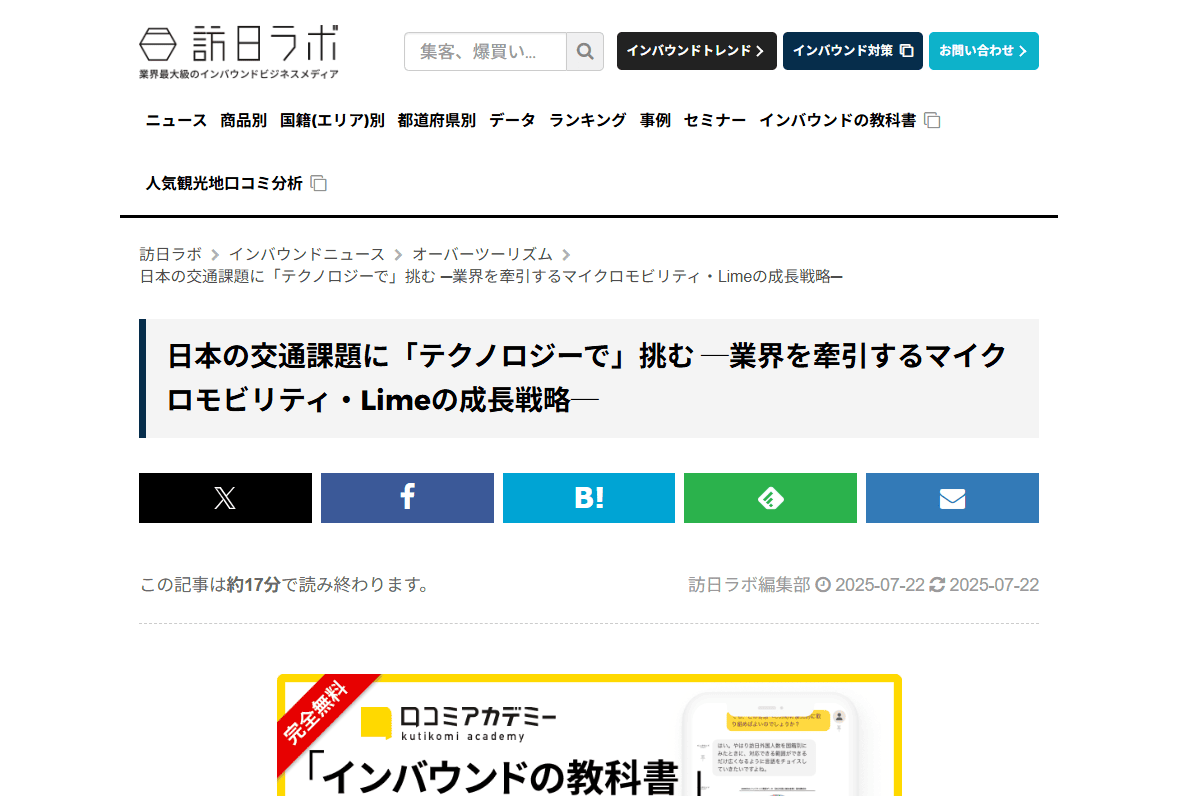Open the データ menu item
Screen dimensions: 1188x796
(x=512, y=120)
